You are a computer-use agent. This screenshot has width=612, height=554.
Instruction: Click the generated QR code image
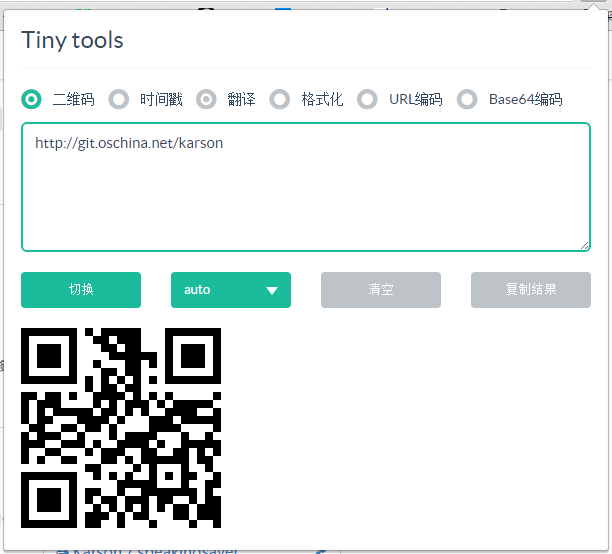tap(121, 428)
